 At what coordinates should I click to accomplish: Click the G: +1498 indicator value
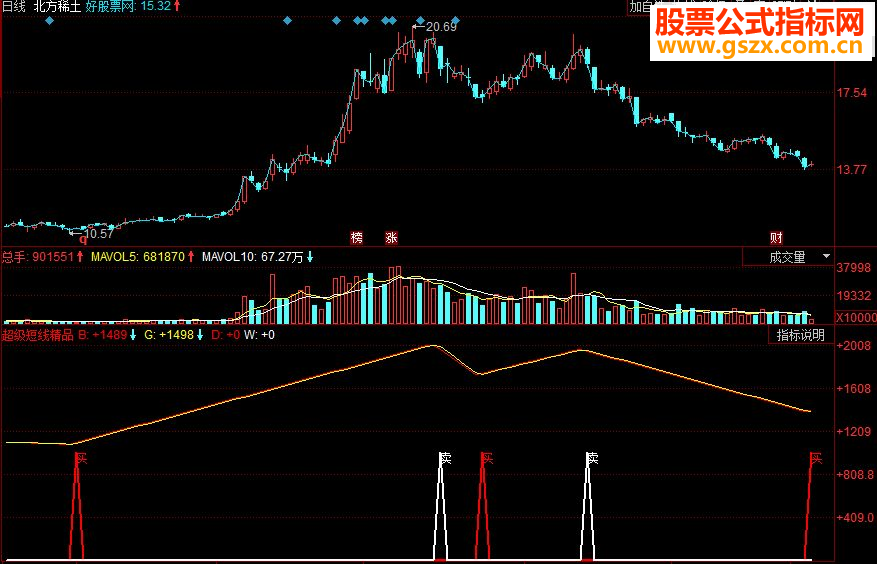[x=173, y=335]
